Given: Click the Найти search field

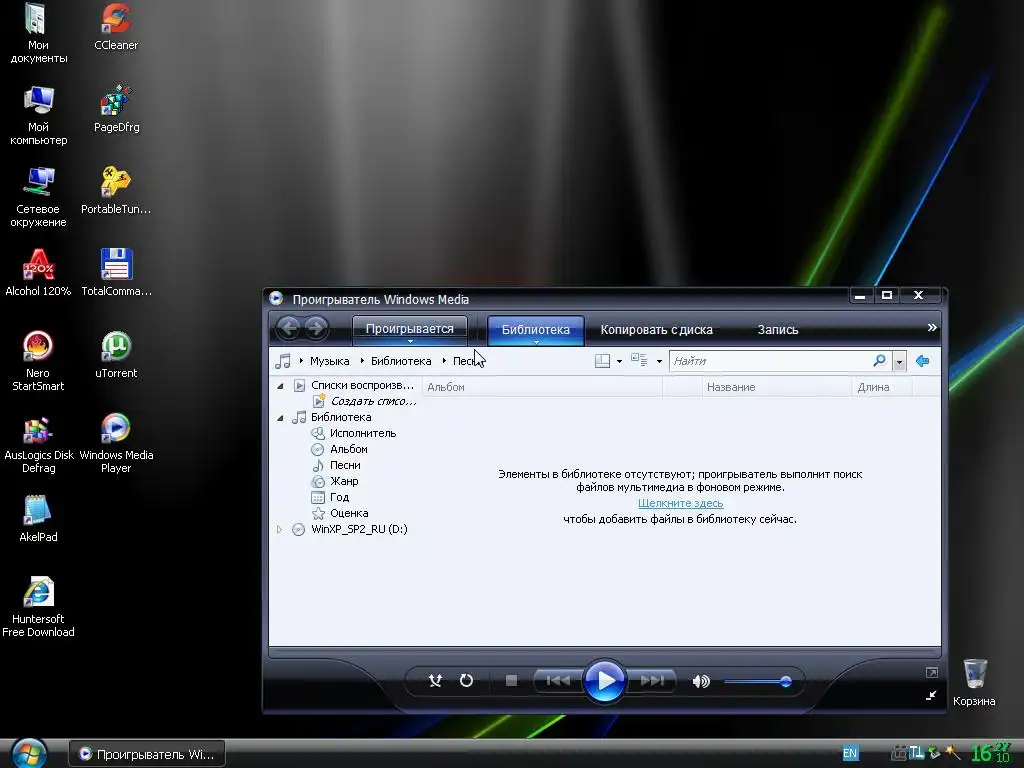Looking at the screenshot, I should point(771,361).
